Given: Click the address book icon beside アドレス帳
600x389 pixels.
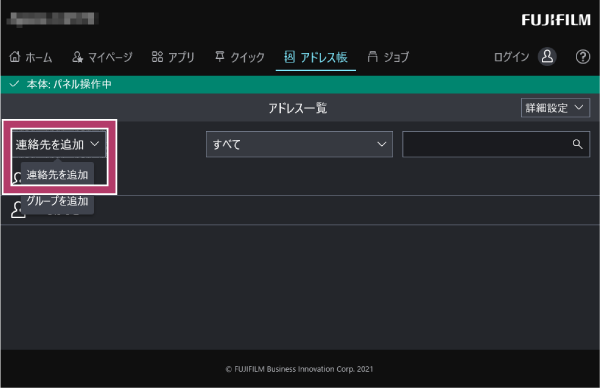Looking at the screenshot, I should [289, 57].
